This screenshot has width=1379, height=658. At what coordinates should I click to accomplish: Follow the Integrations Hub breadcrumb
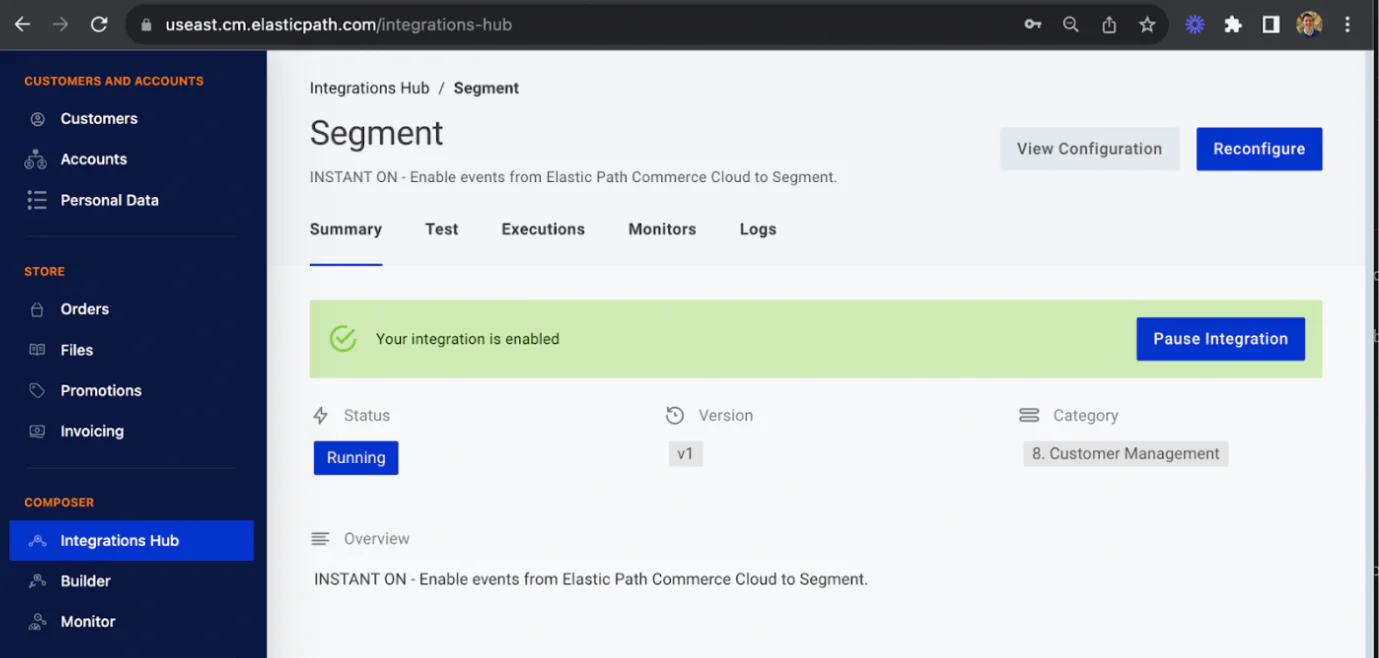pos(369,87)
